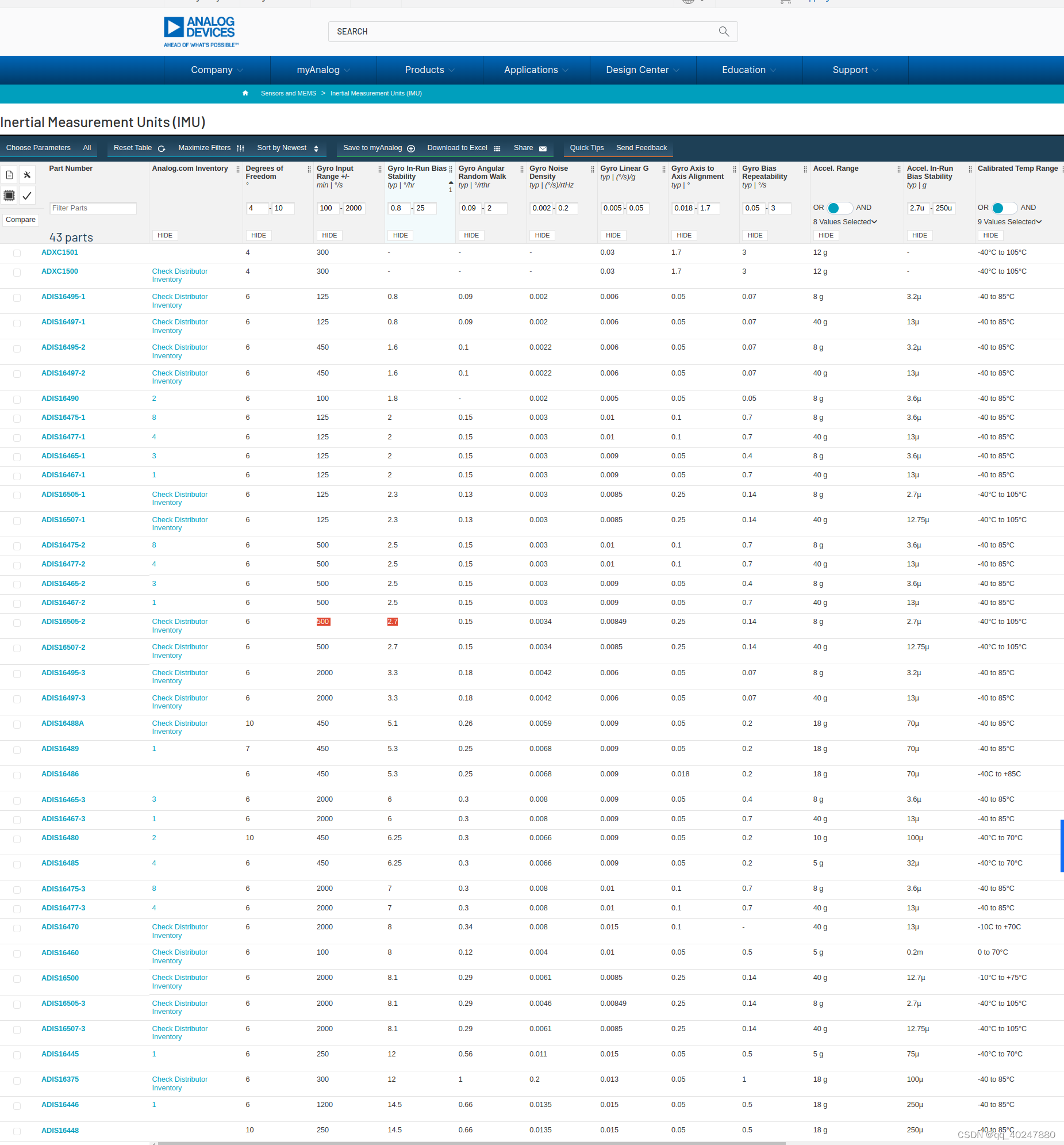The width and height of the screenshot is (1064, 1145).
Task: Click the horizontal table scrollbar
Action: [472, 1143]
